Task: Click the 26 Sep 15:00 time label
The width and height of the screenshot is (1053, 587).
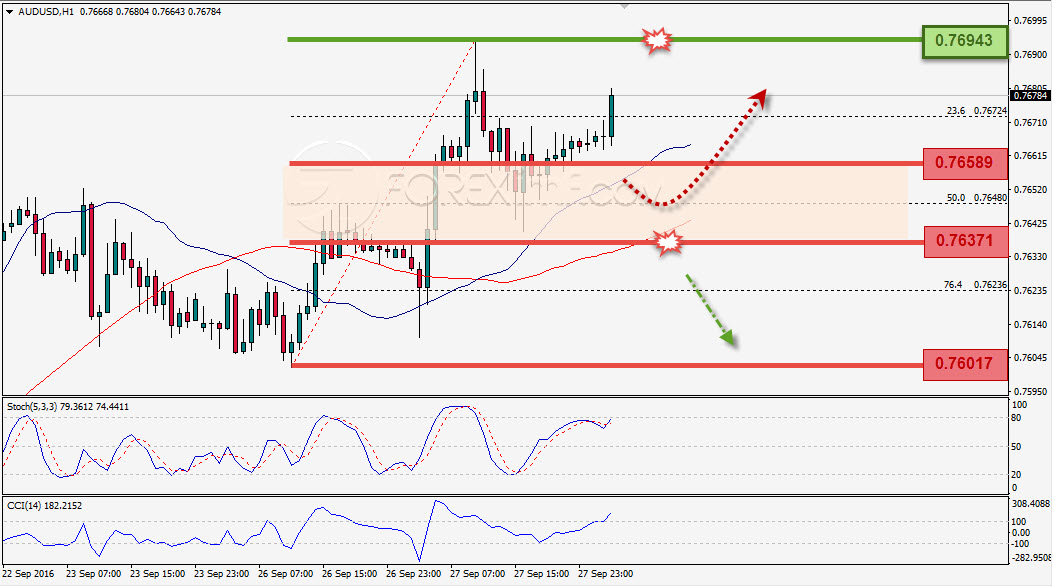Action: pyautogui.click(x=349, y=574)
